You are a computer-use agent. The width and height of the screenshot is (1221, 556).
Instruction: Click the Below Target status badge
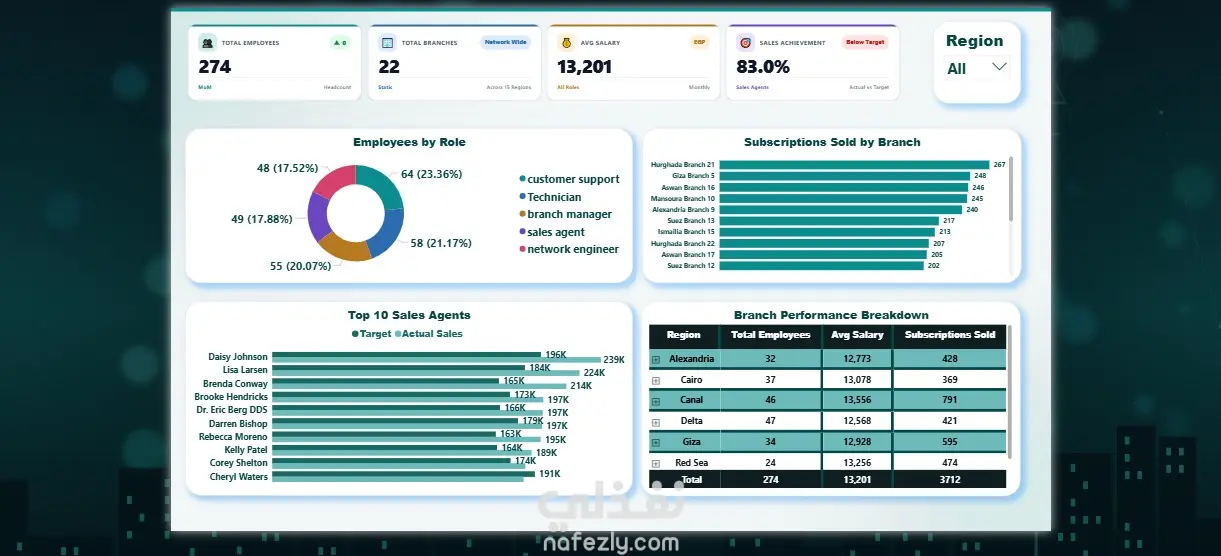[866, 43]
